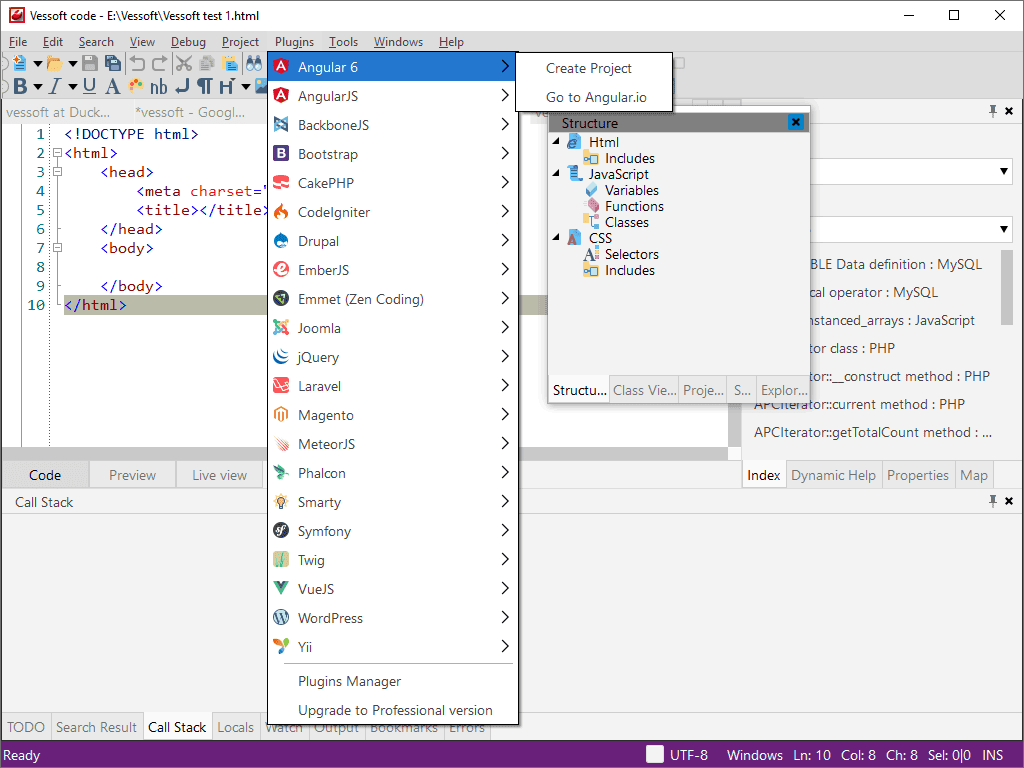The image size is (1024, 768).
Task: Open the Bold button dropdown arrow
Action: point(37,86)
